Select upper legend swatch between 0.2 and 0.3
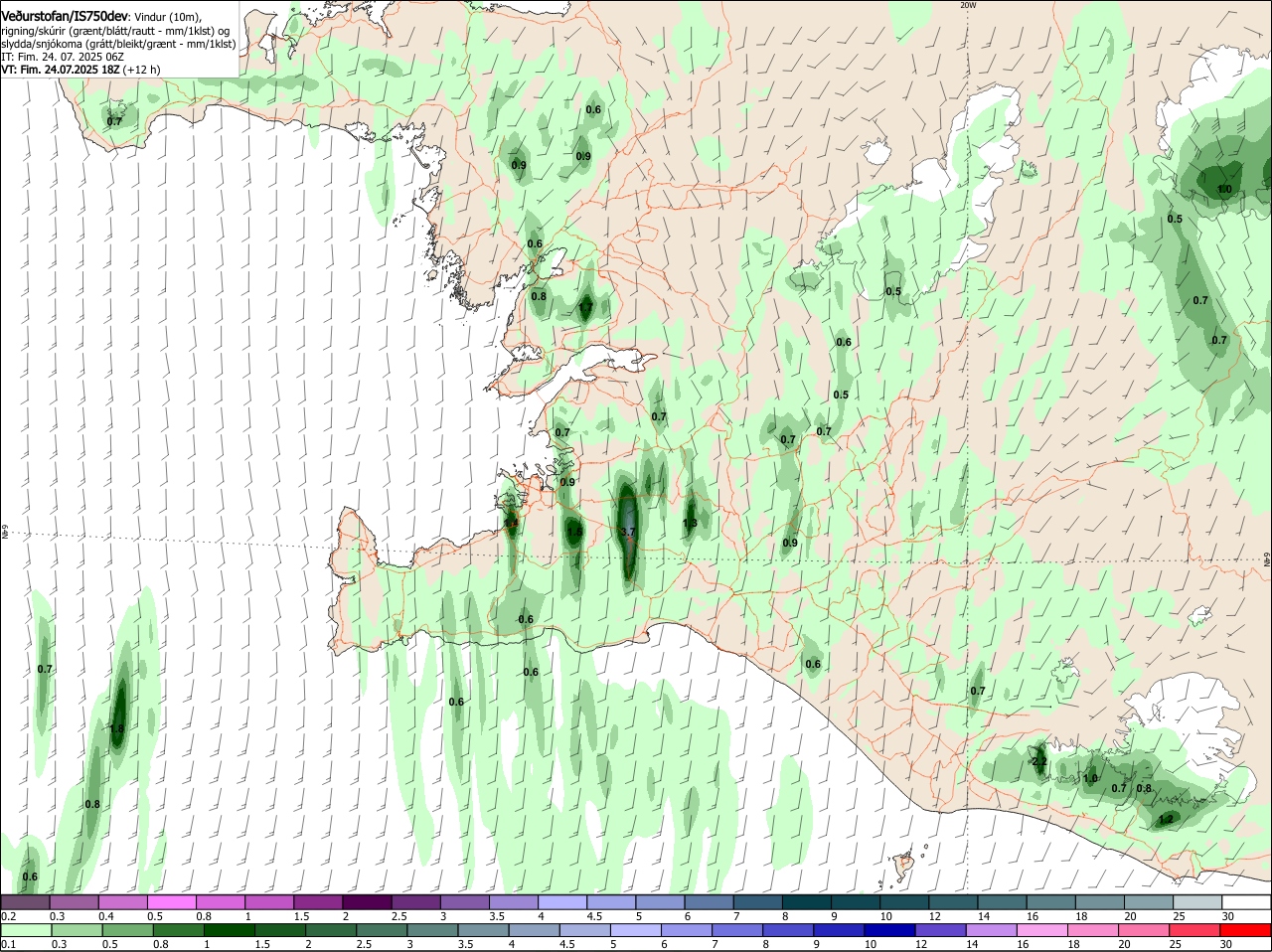1272x952 pixels. click(x=26, y=902)
